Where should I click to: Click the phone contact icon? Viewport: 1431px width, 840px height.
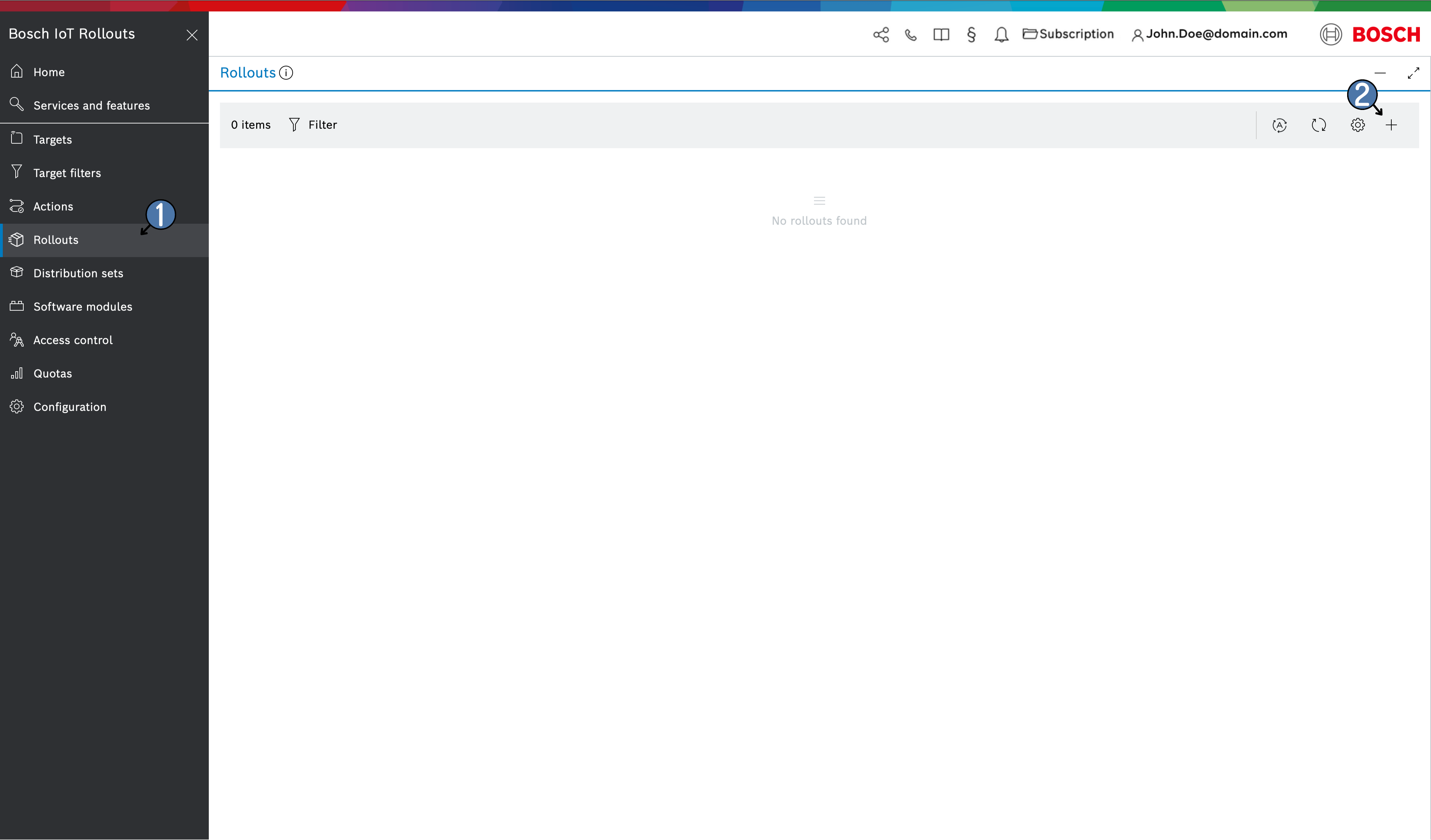[911, 35]
